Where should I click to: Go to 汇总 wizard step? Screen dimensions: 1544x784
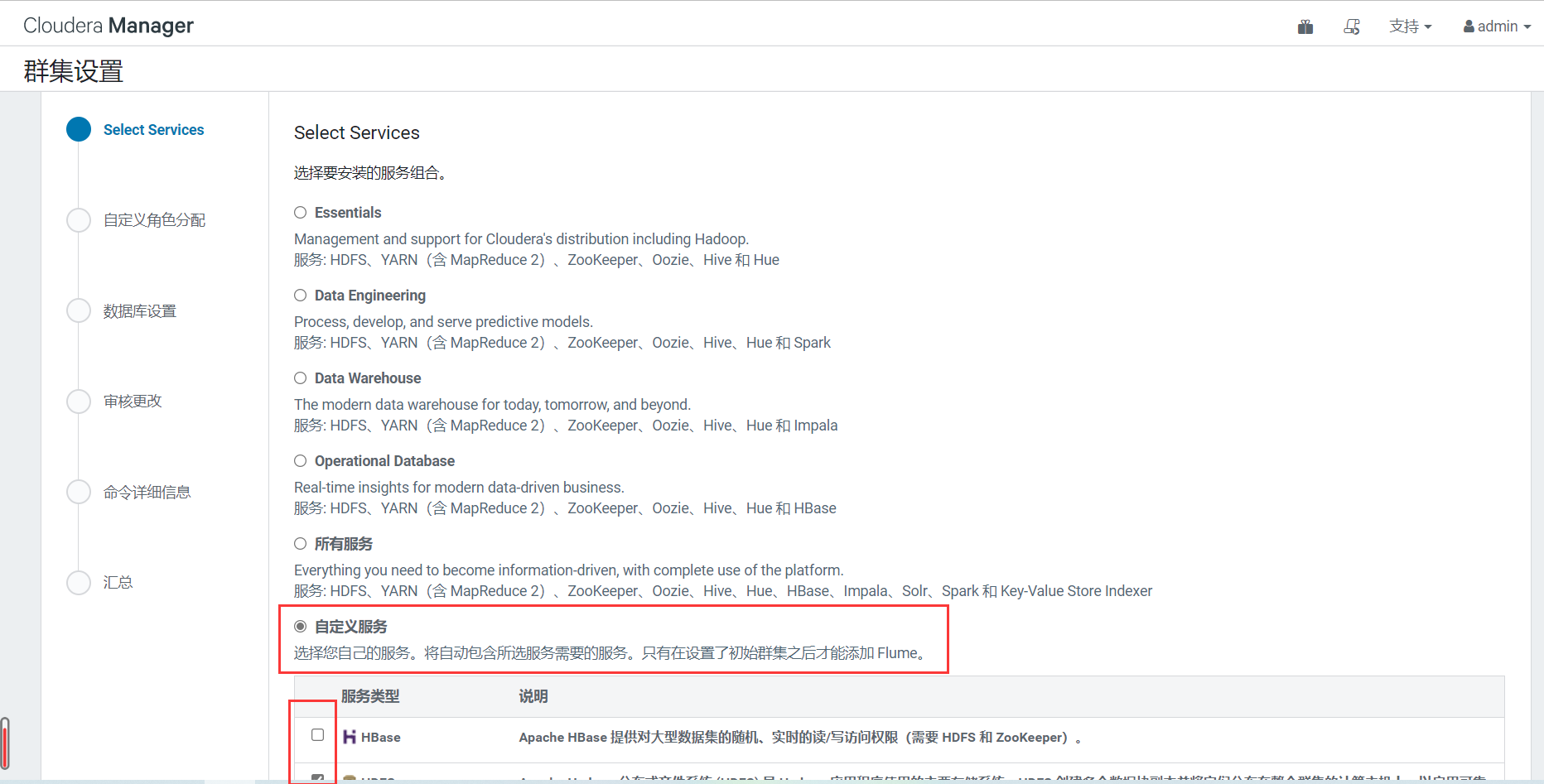[118, 583]
